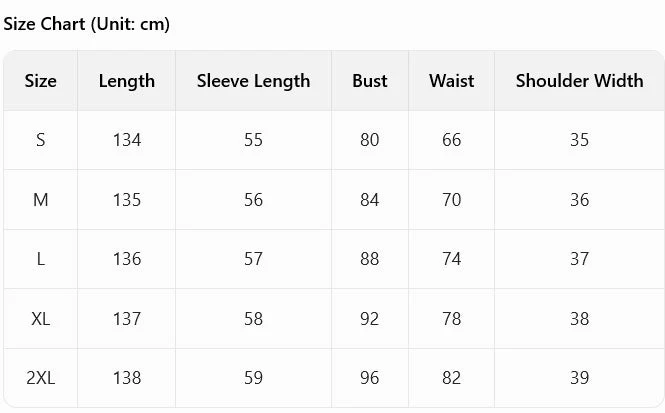Click the Bust column header

point(369,81)
